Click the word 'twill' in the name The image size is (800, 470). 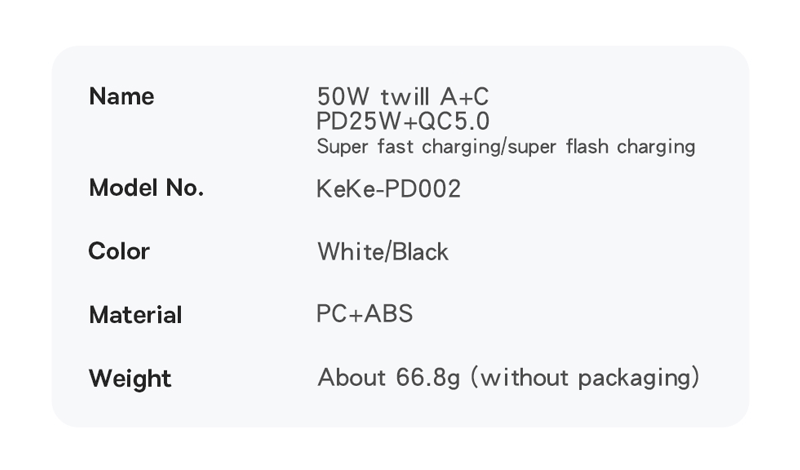[x=405, y=97]
